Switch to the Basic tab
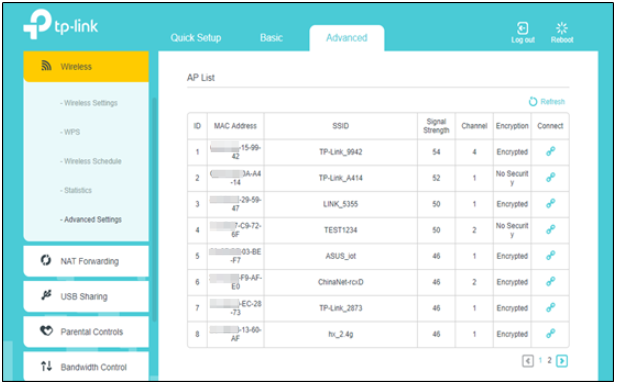Screen dimensions: 617x385 pyautogui.click(x=271, y=38)
